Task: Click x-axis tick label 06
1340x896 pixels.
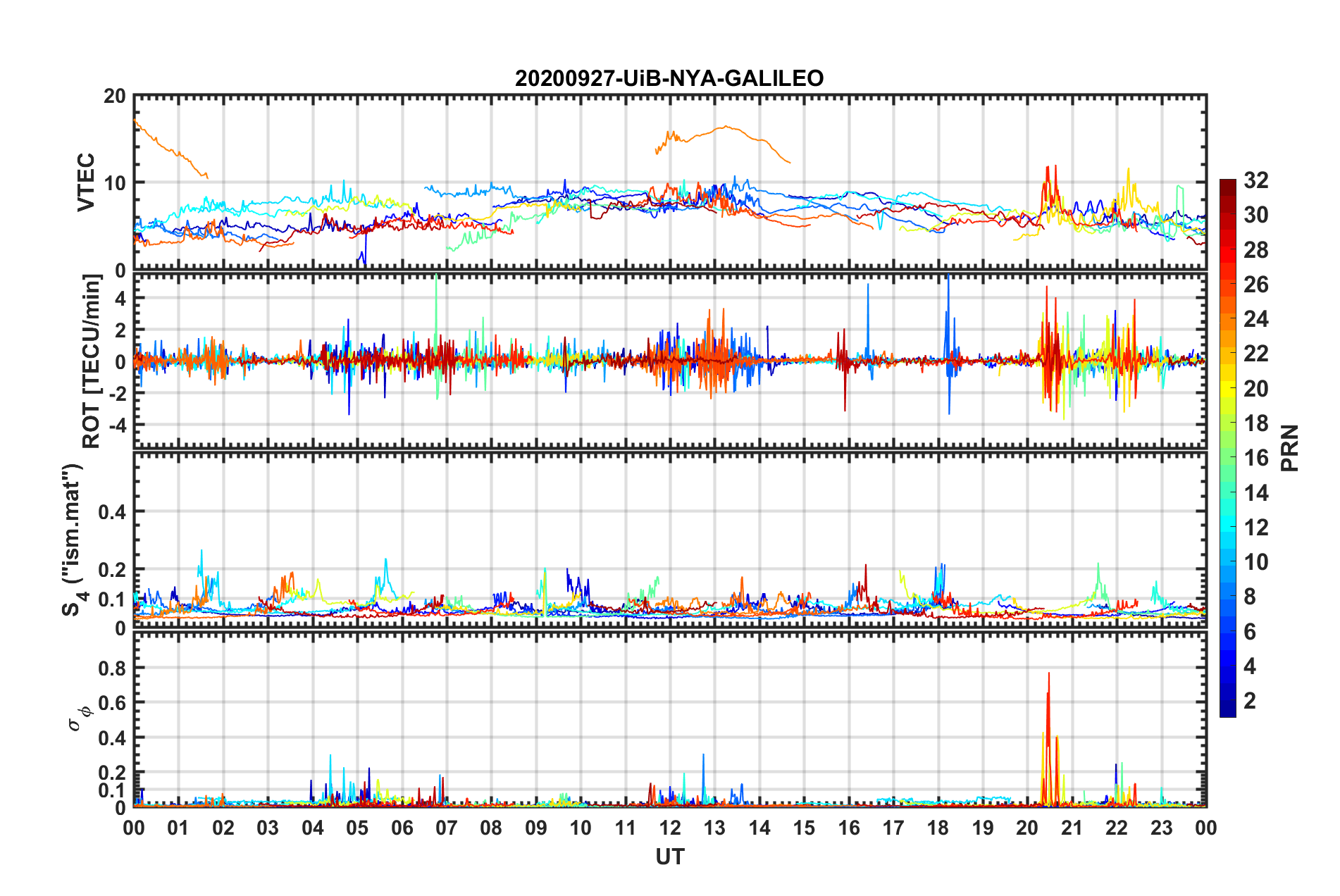Action: coord(402,828)
